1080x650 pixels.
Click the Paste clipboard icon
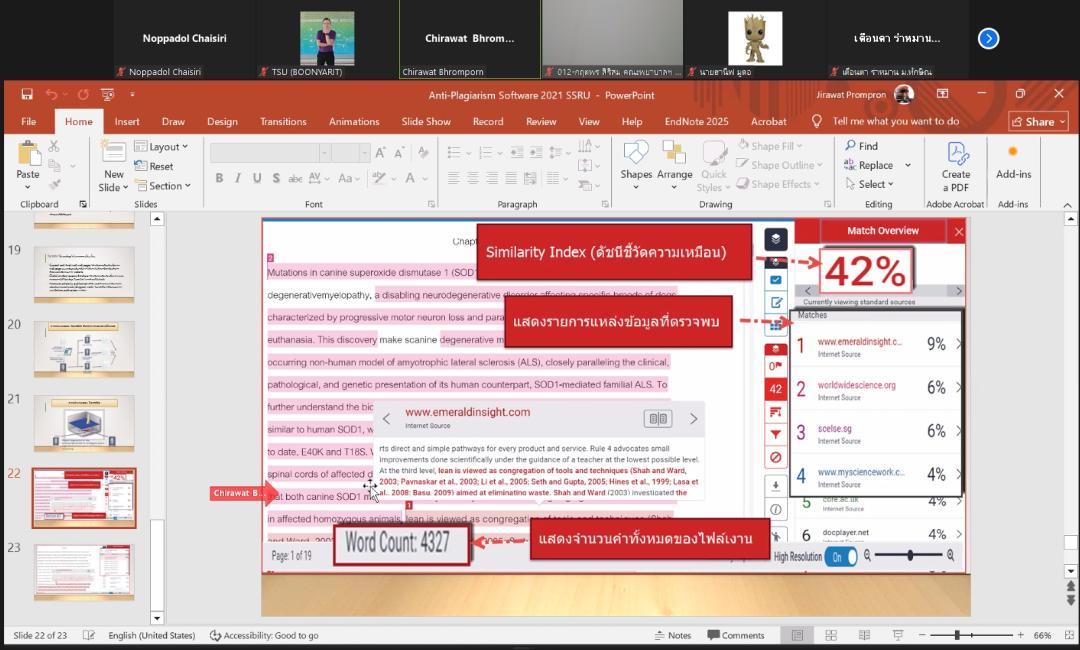tap(28, 160)
